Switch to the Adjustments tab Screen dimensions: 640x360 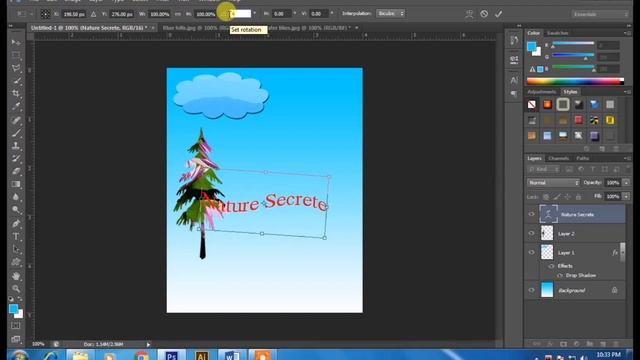[542, 92]
